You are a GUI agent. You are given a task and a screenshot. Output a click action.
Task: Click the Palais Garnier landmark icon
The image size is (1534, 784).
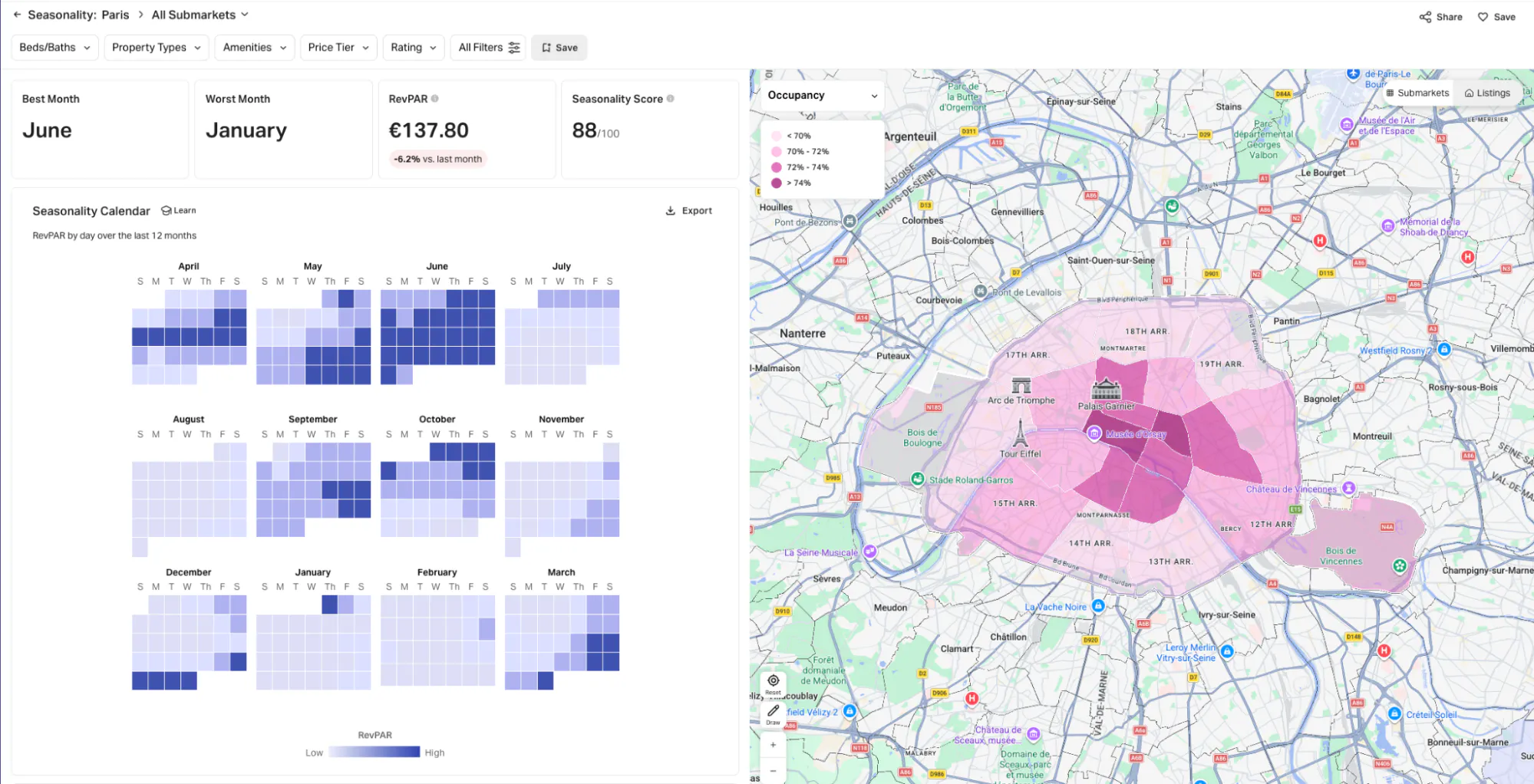tap(1106, 390)
